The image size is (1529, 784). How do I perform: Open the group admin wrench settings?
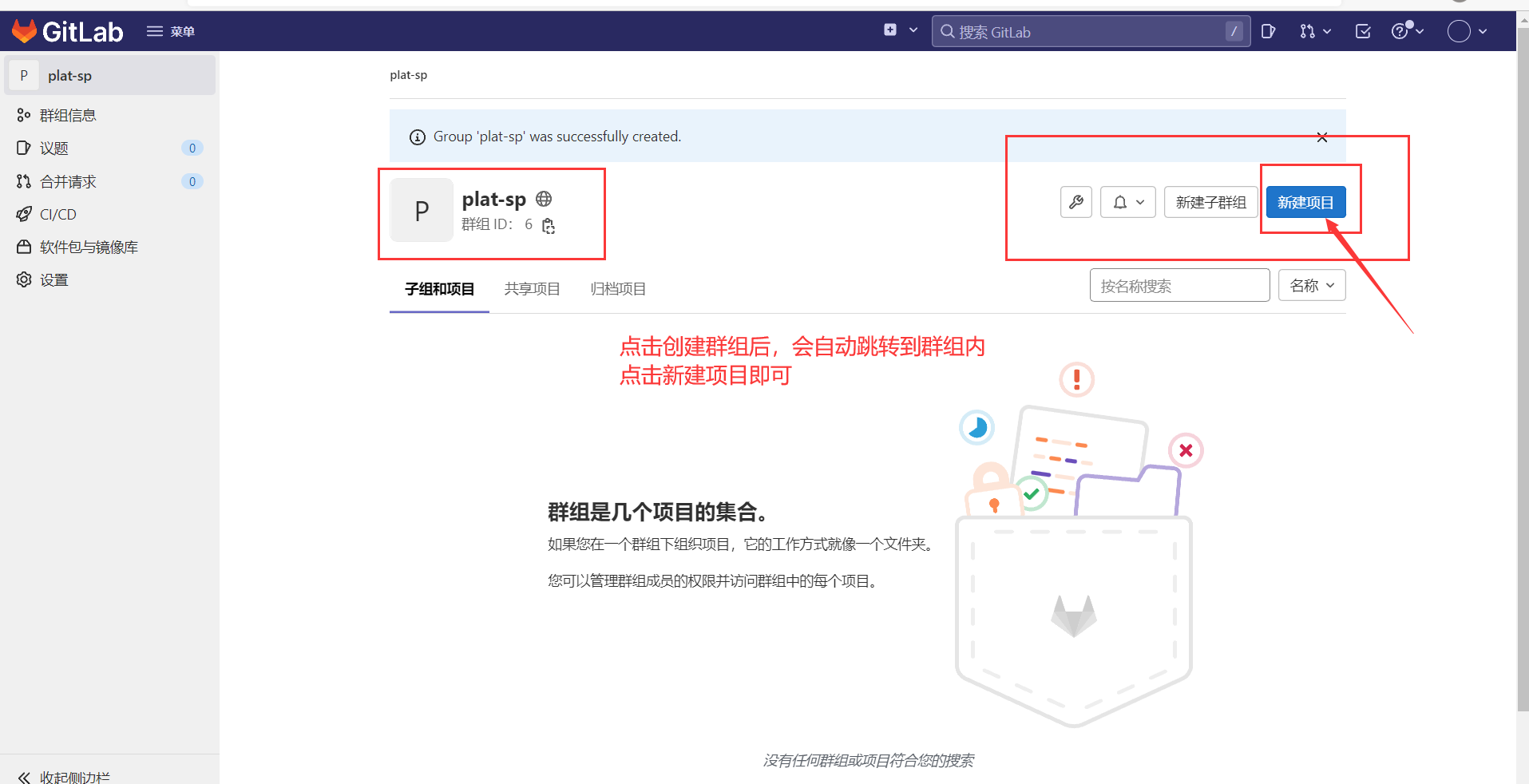click(1075, 202)
